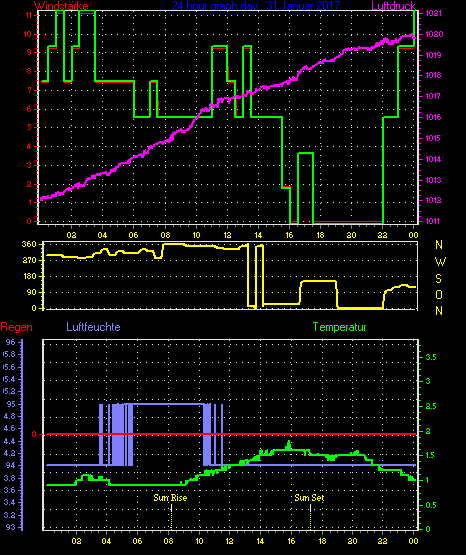The image size is (466, 555).
Task: Click the 1016 value on the pressure axis
Action: (x=433, y=117)
